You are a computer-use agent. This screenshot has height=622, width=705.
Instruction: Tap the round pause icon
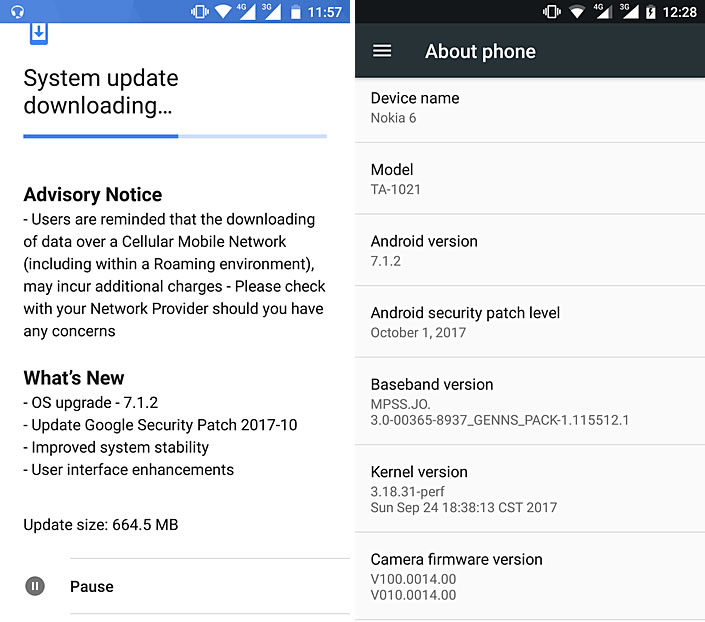coord(35,586)
